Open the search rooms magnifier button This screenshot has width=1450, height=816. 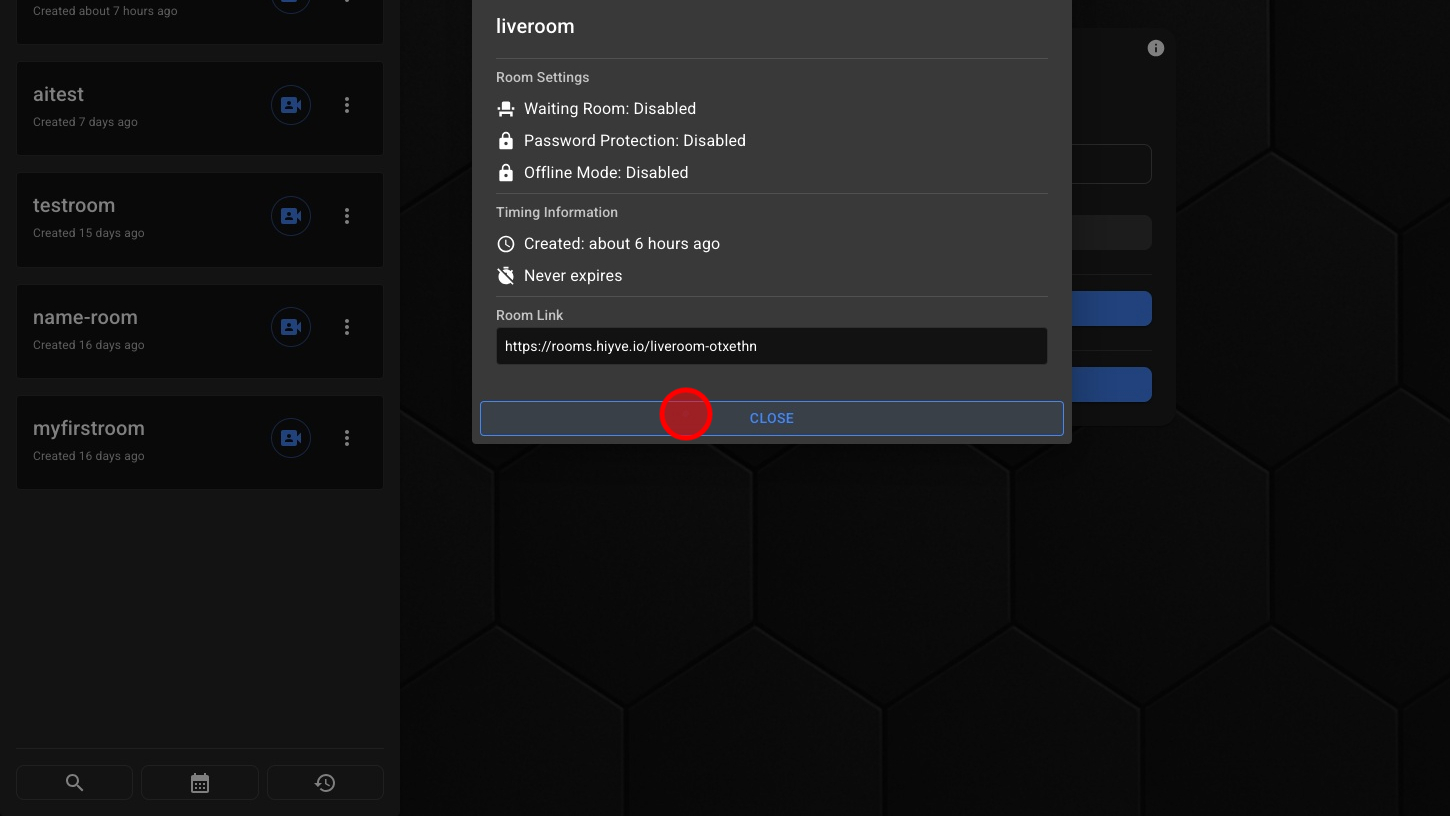click(x=74, y=783)
